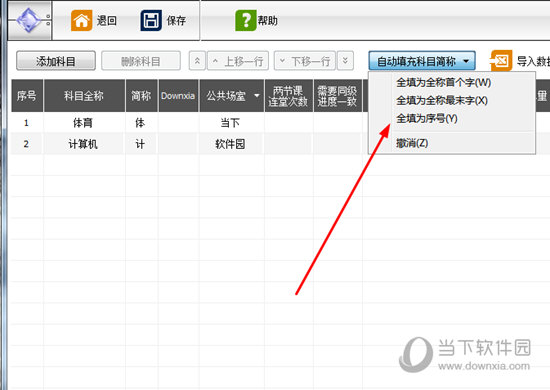
Task: Choose 全填为序号(Y) menu entry
Action: coord(427,118)
